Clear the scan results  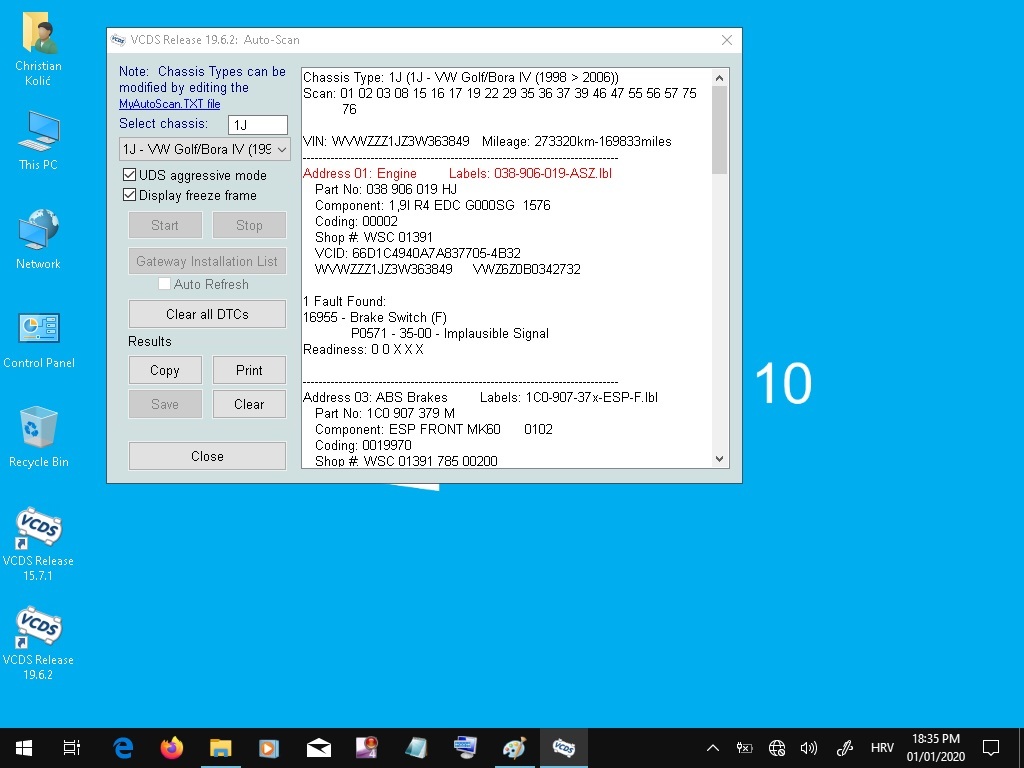coord(249,404)
